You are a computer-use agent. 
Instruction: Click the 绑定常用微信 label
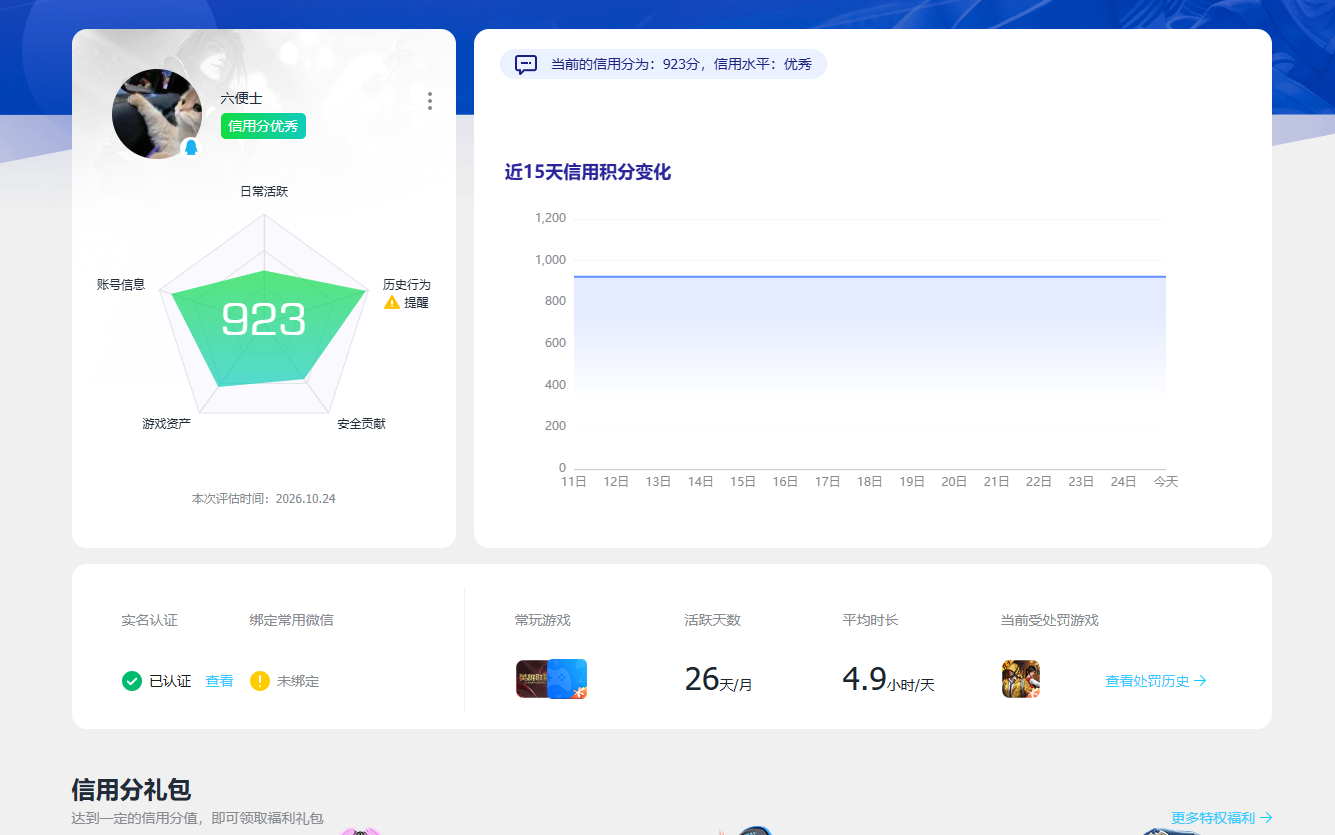click(292, 620)
